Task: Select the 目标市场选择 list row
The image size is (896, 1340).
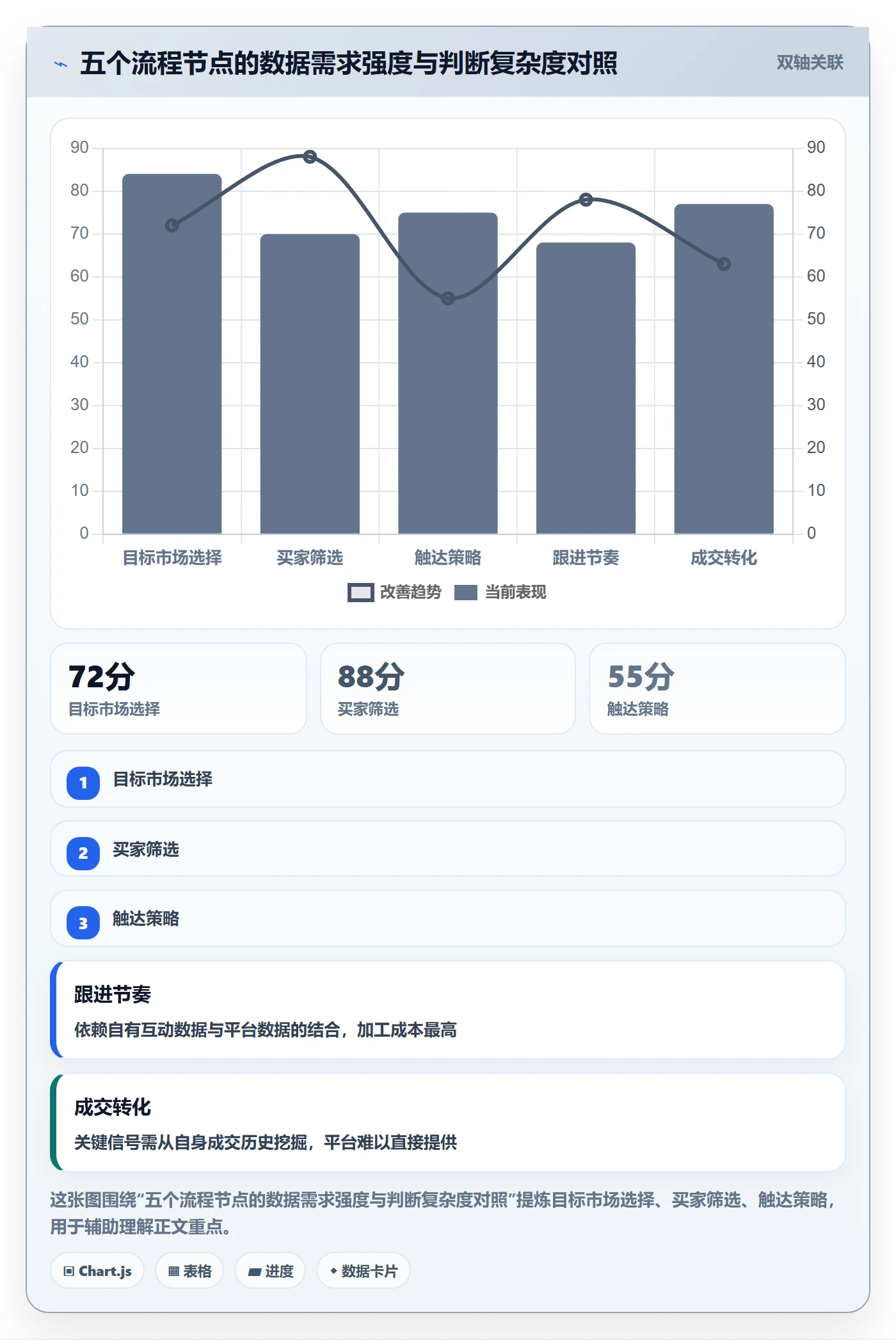Action: [x=448, y=779]
